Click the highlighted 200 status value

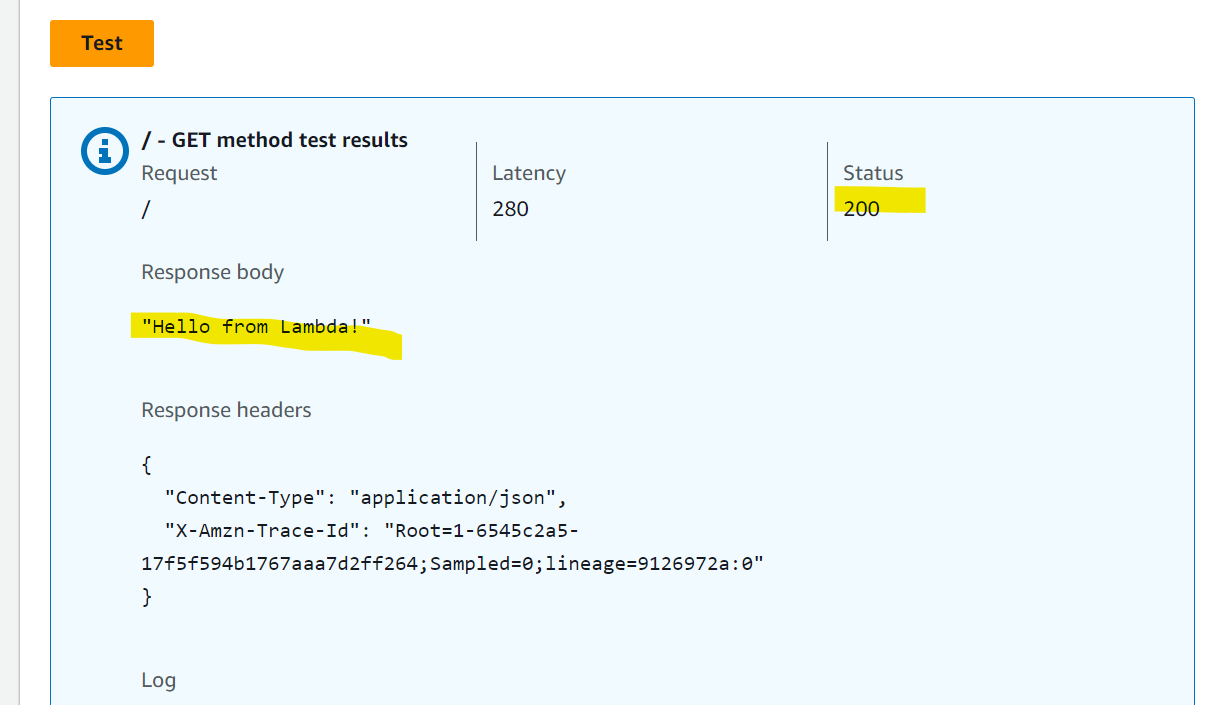861,209
